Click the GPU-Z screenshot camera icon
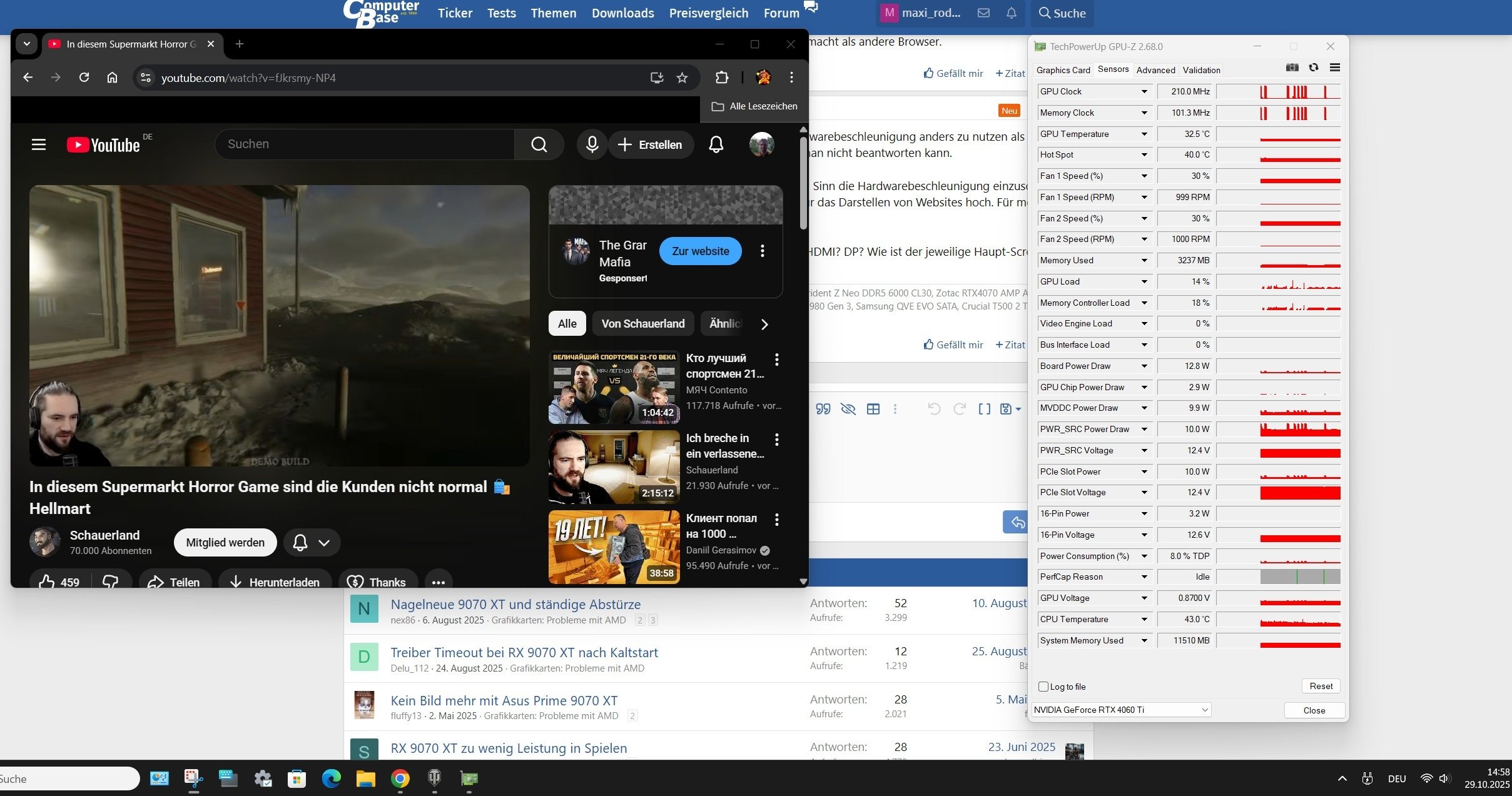1512x796 pixels. pyautogui.click(x=1292, y=68)
